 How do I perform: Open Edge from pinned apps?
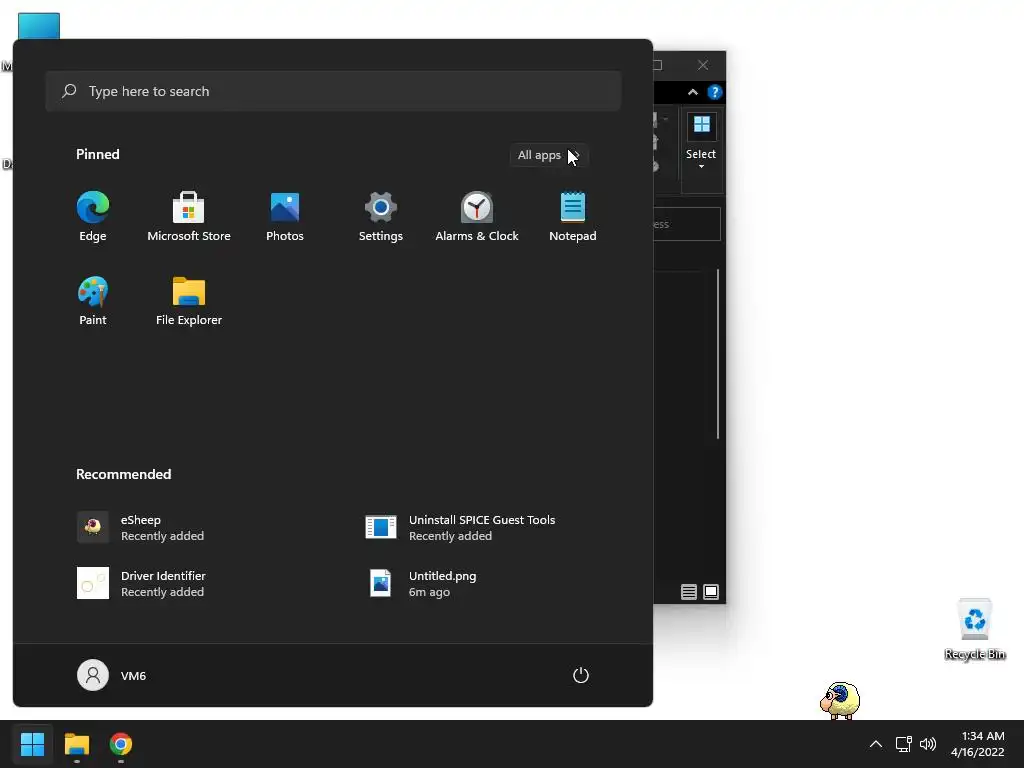93,217
